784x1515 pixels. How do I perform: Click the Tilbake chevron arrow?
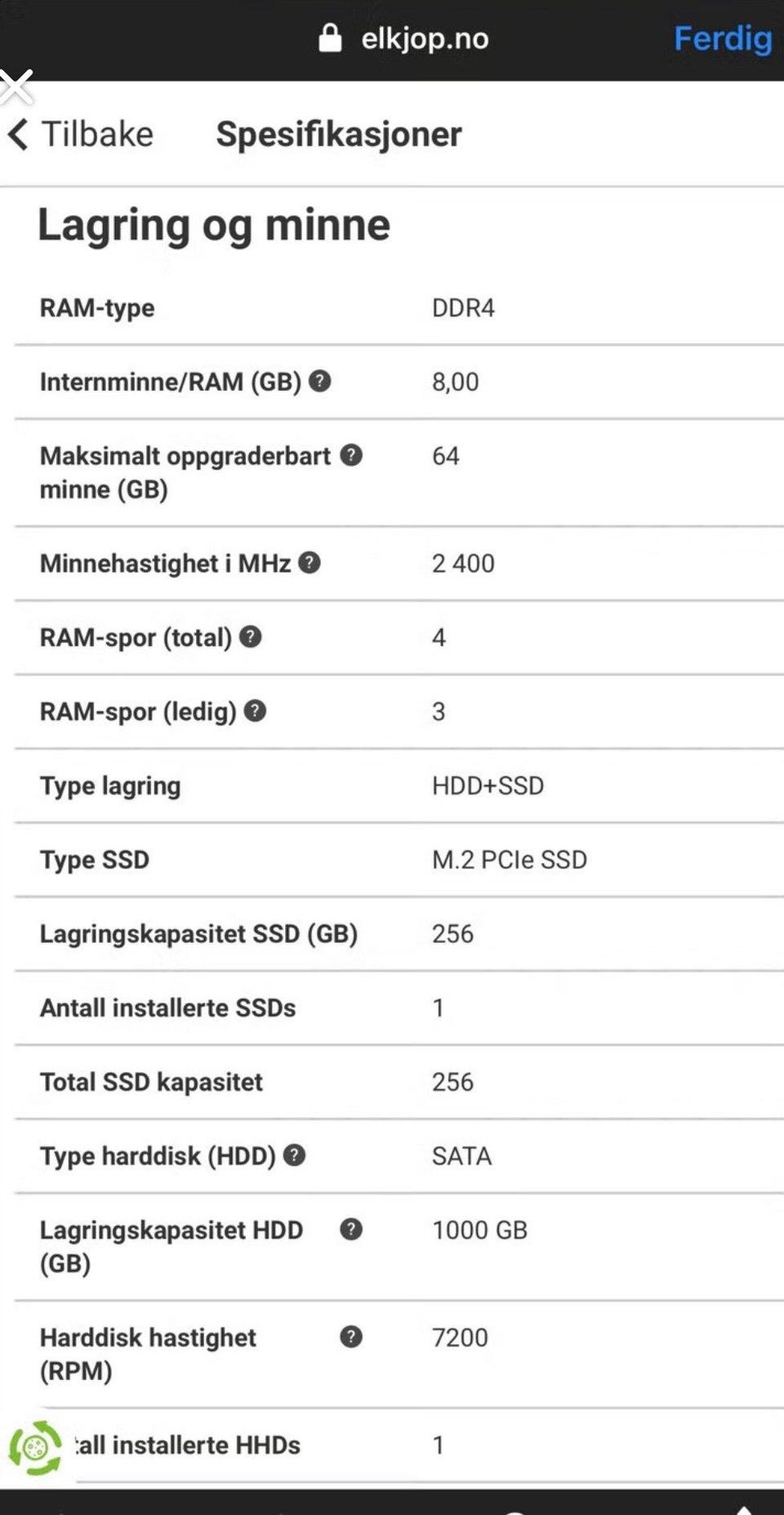(18, 134)
